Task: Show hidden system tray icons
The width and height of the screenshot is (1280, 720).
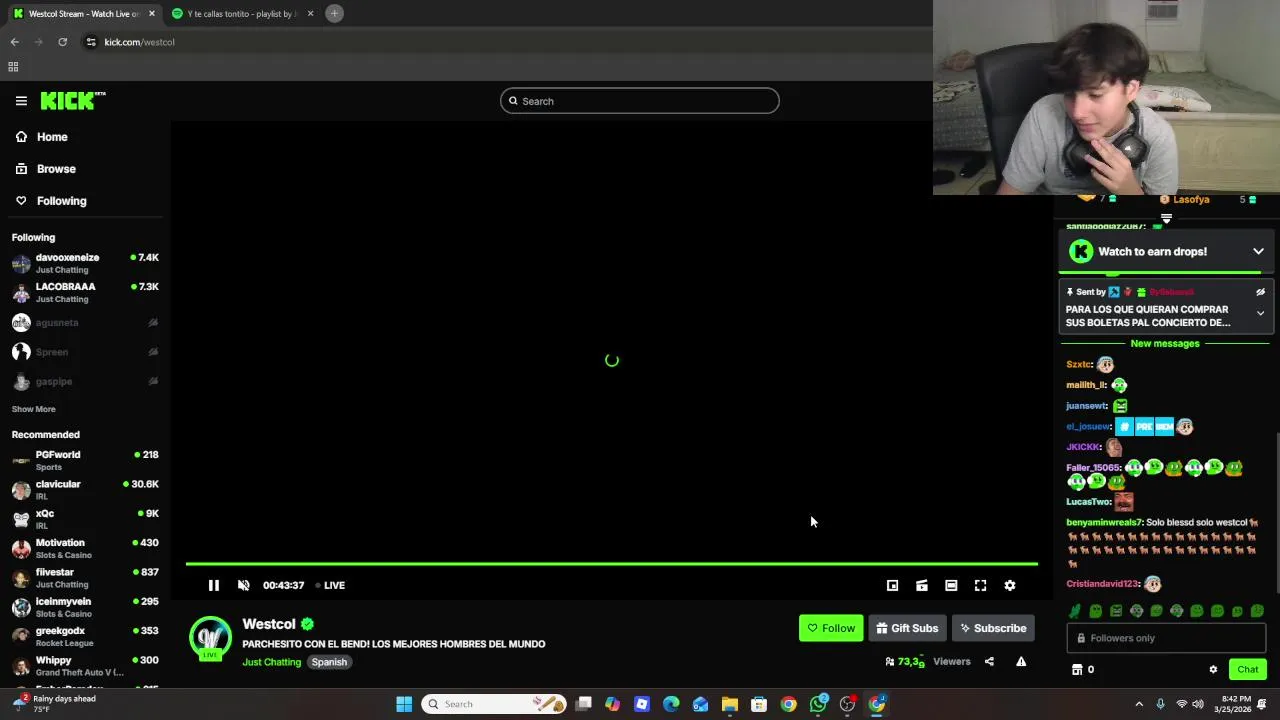Action: coord(1138,704)
